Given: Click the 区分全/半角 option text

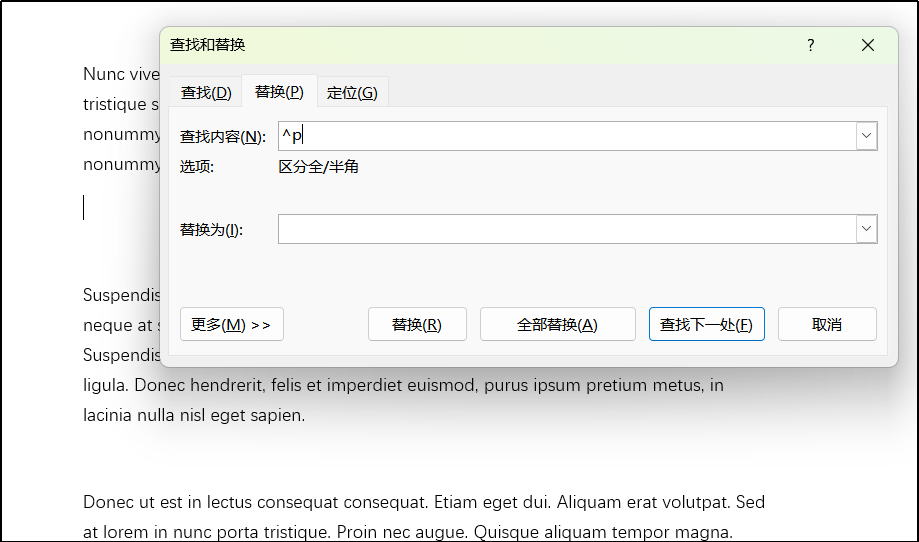Looking at the screenshot, I should click(x=318, y=167).
